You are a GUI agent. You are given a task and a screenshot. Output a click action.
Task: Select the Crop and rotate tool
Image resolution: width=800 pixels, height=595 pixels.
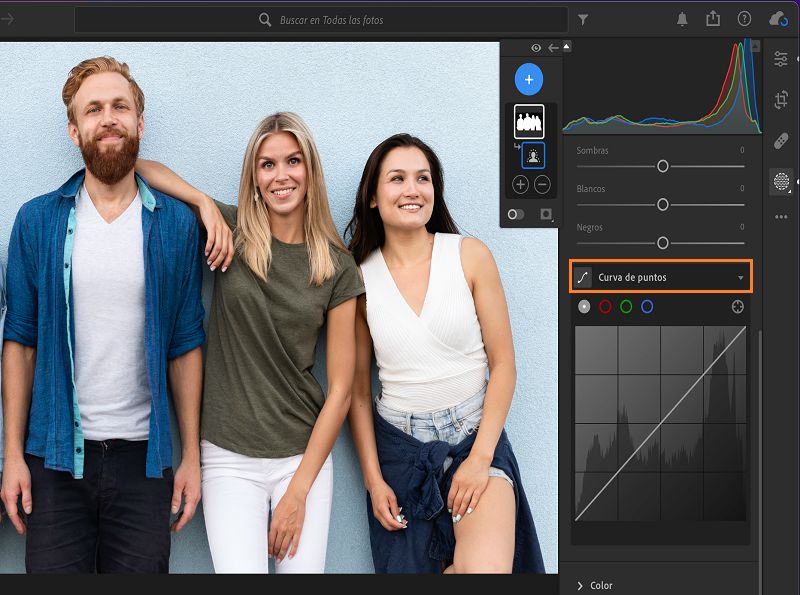tap(781, 100)
